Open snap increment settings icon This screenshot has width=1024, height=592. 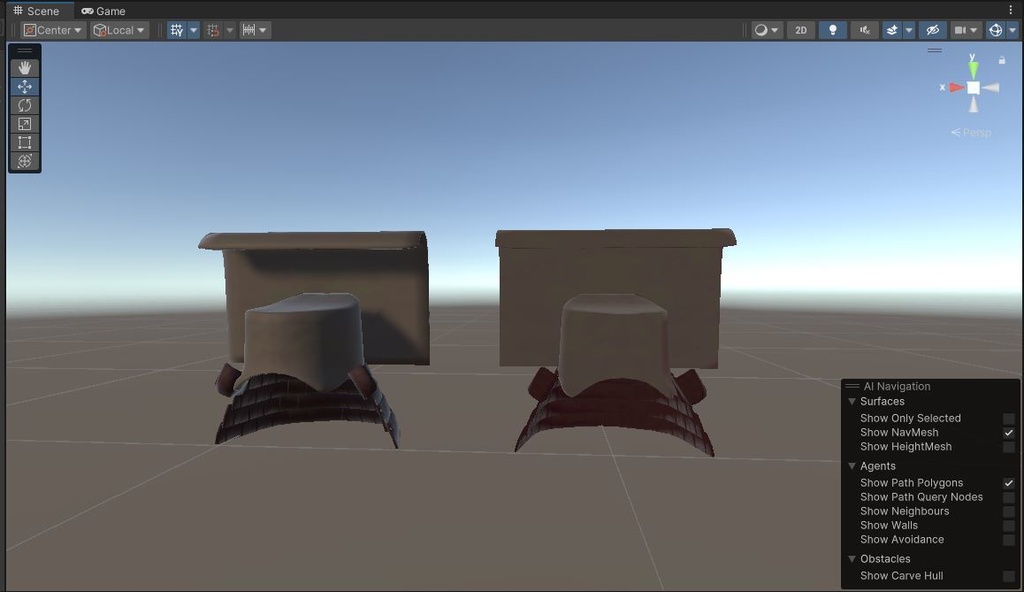tap(249, 30)
